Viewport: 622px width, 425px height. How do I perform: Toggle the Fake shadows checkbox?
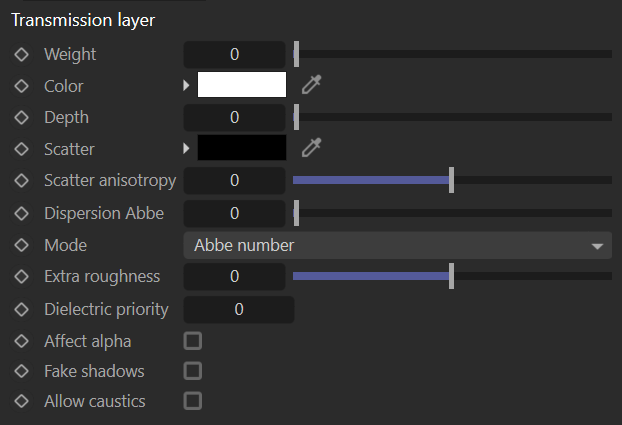[x=193, y=371]
